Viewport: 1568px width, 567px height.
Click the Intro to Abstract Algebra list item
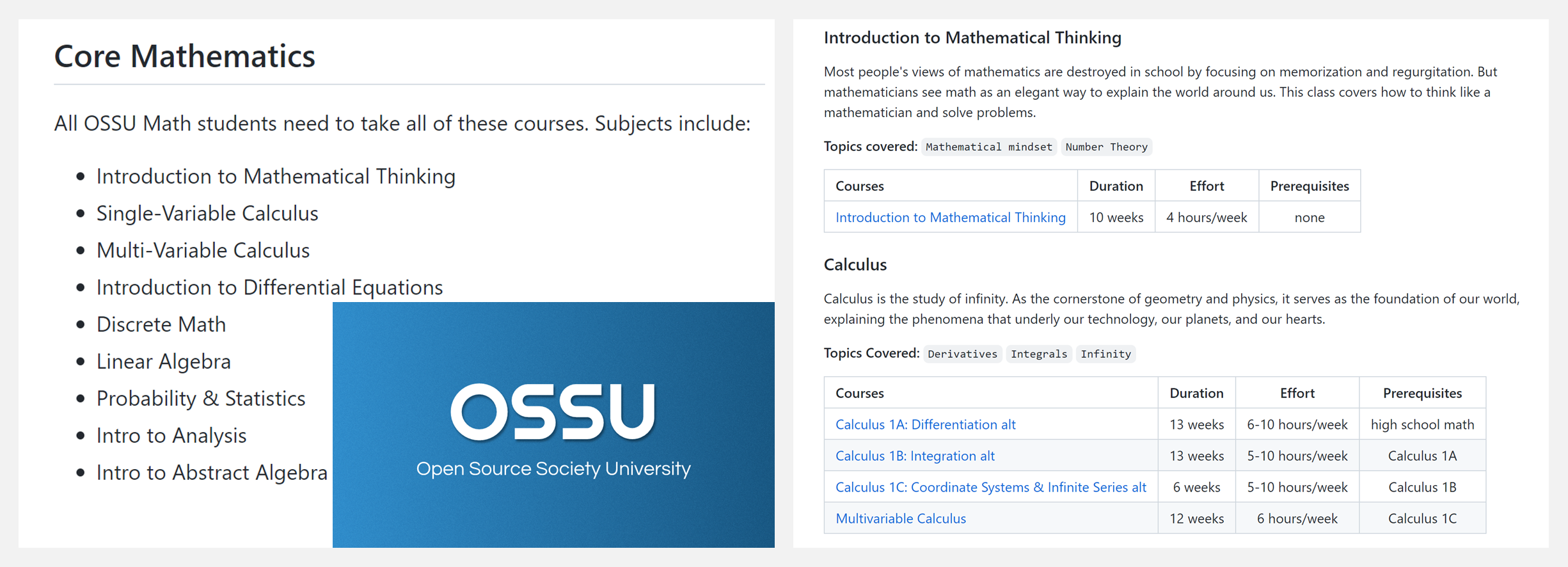click(x=212, y=472)
